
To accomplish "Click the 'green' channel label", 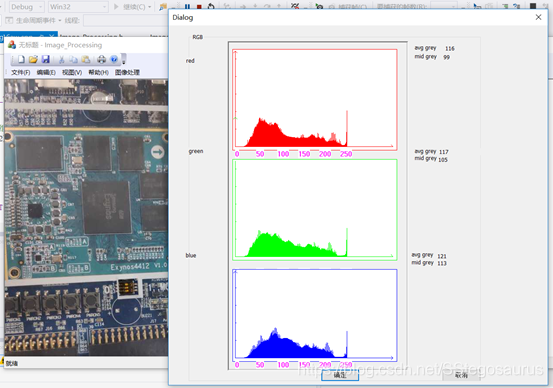I will click(196, 151).
